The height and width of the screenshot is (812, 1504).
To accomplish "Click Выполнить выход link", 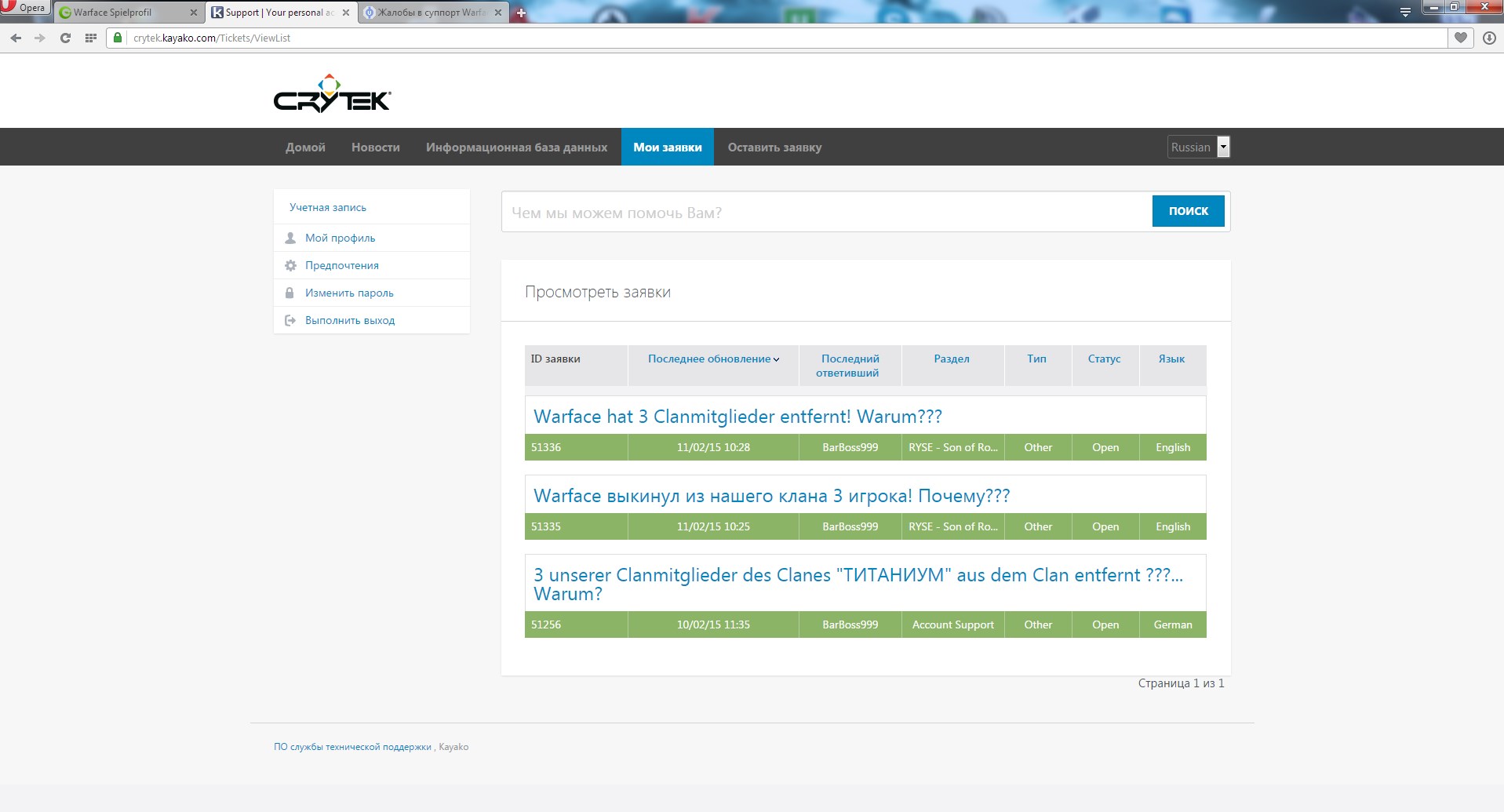I will (x=350, y=320).
